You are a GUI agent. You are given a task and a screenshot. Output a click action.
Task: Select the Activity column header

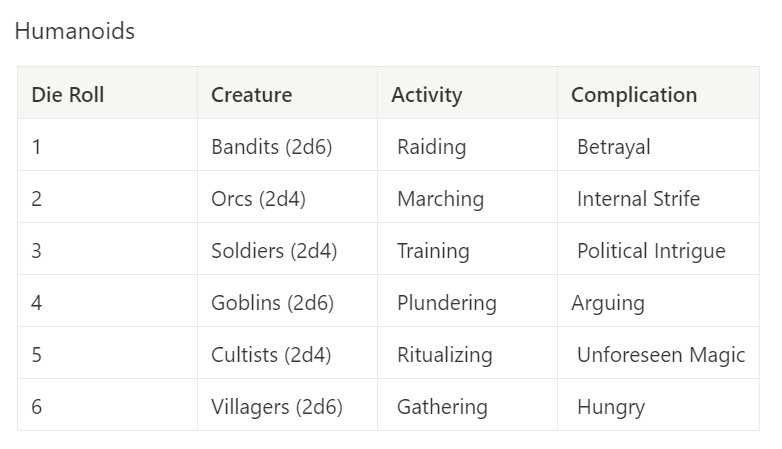tap(427, 95)
